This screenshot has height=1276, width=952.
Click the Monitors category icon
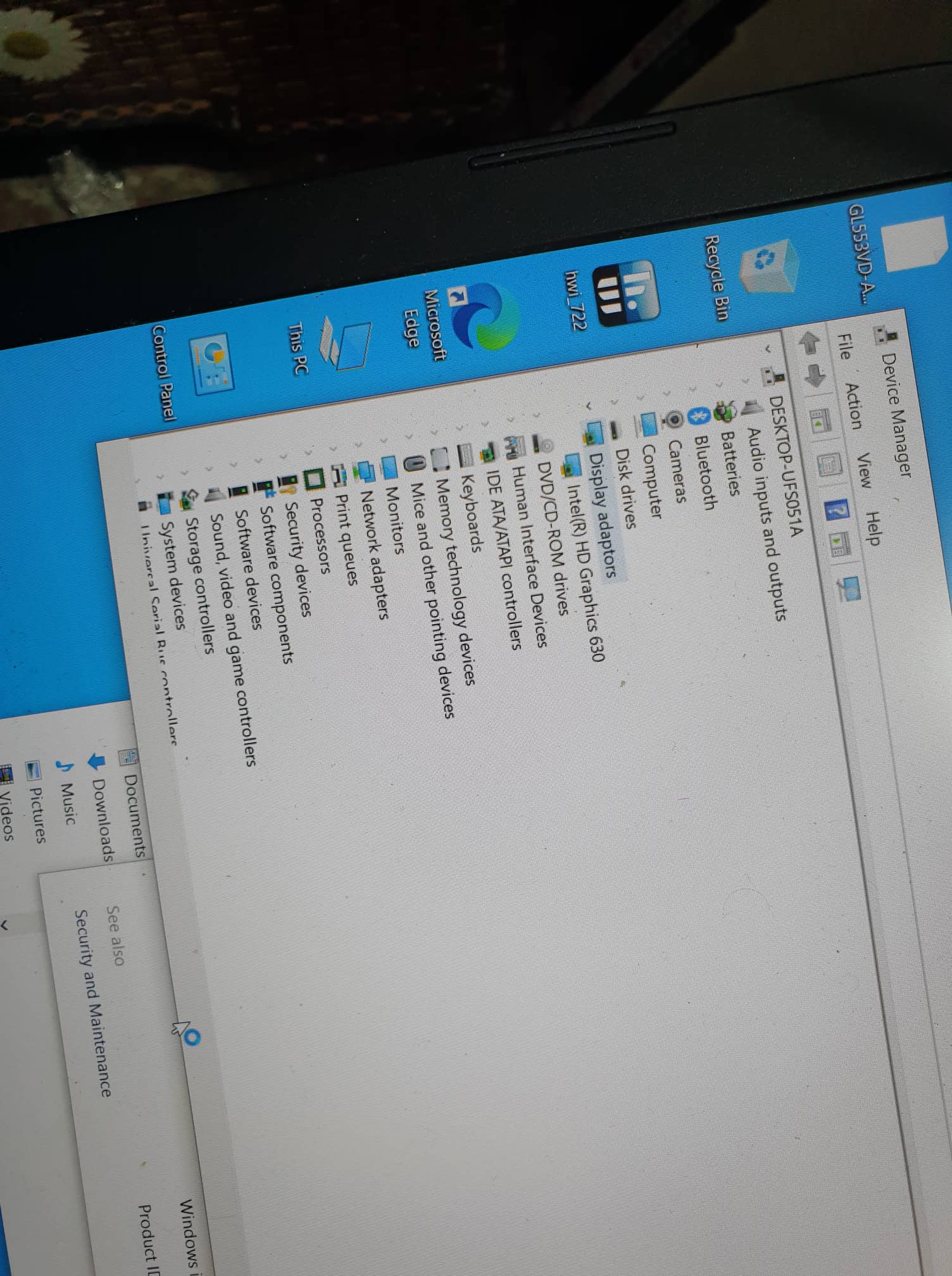coord(389,468)
